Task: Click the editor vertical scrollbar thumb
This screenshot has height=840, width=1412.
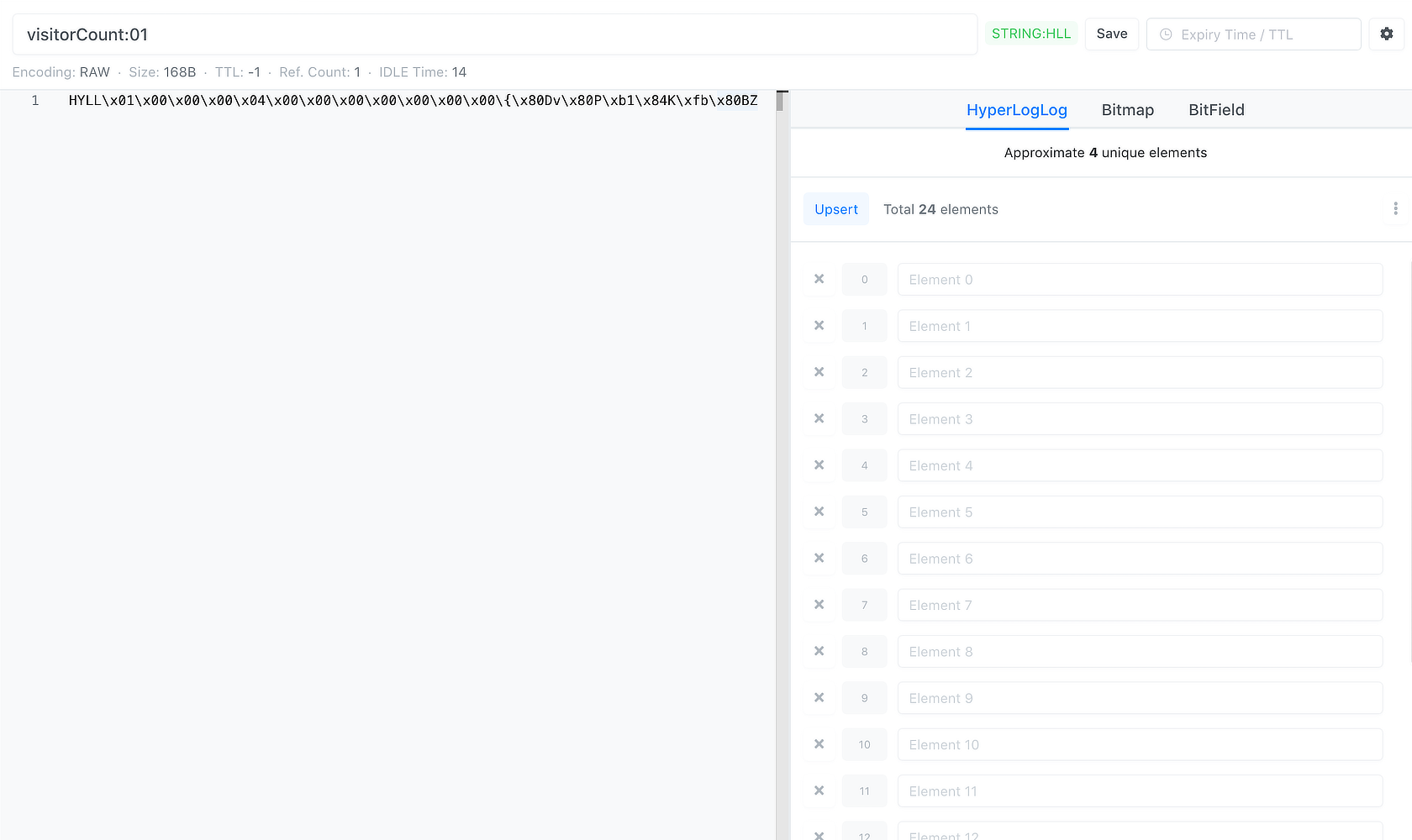Action: (x=781, y=102)
